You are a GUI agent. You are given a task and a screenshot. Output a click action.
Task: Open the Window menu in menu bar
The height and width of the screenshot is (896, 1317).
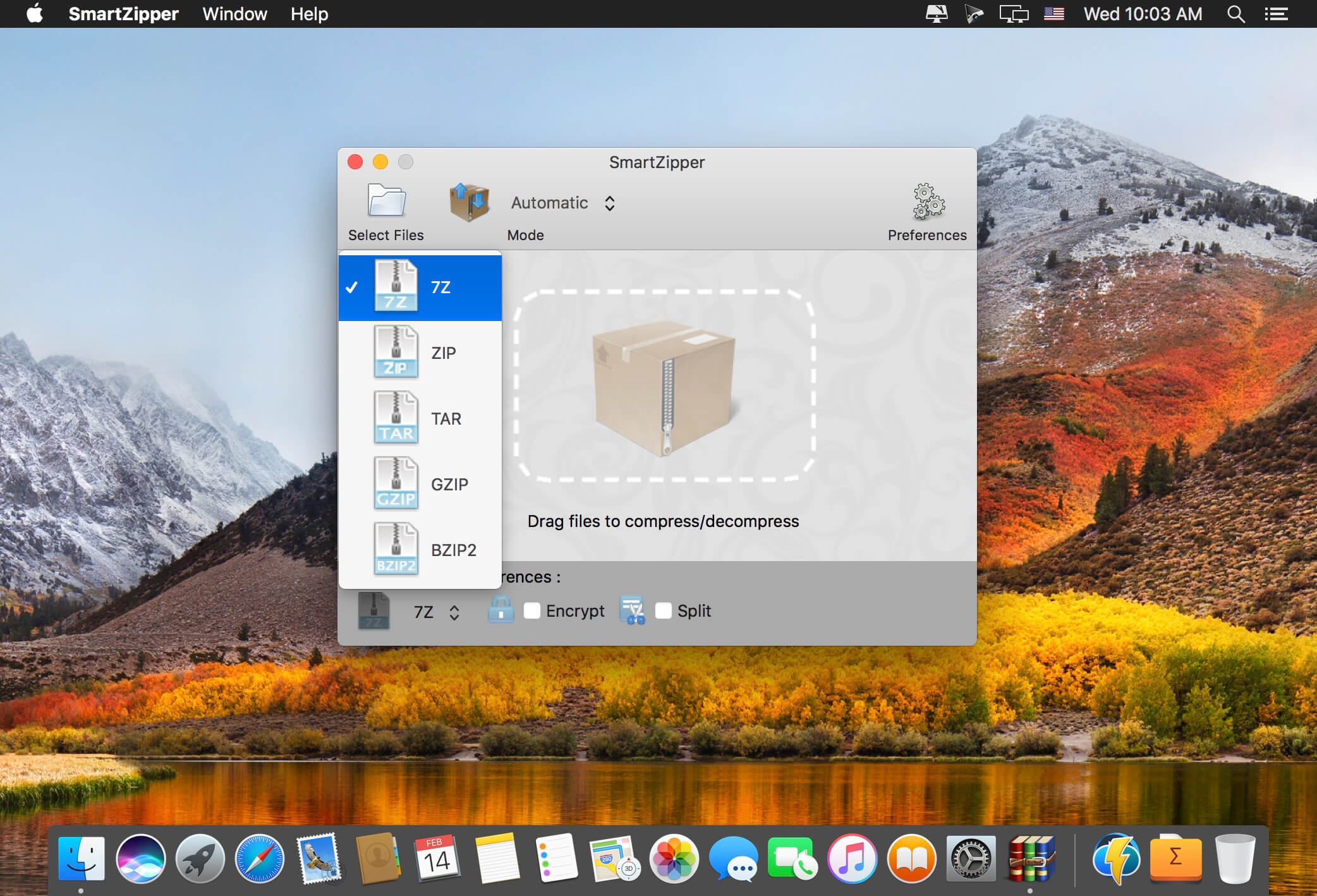[234, 14]
